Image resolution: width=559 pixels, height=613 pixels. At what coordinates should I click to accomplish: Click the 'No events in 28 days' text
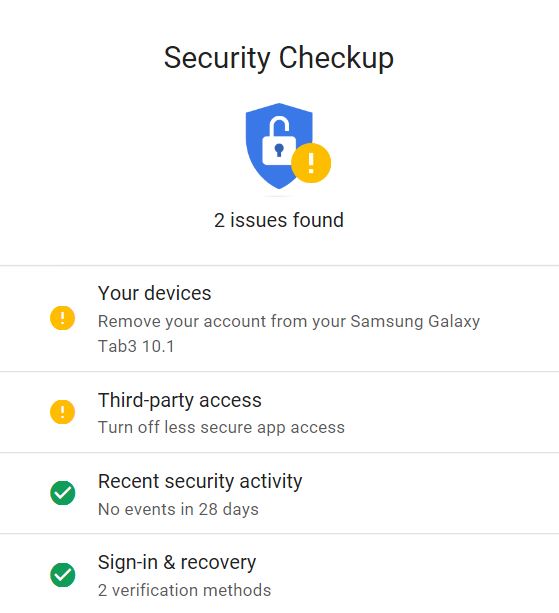click(x=178, y=509)
